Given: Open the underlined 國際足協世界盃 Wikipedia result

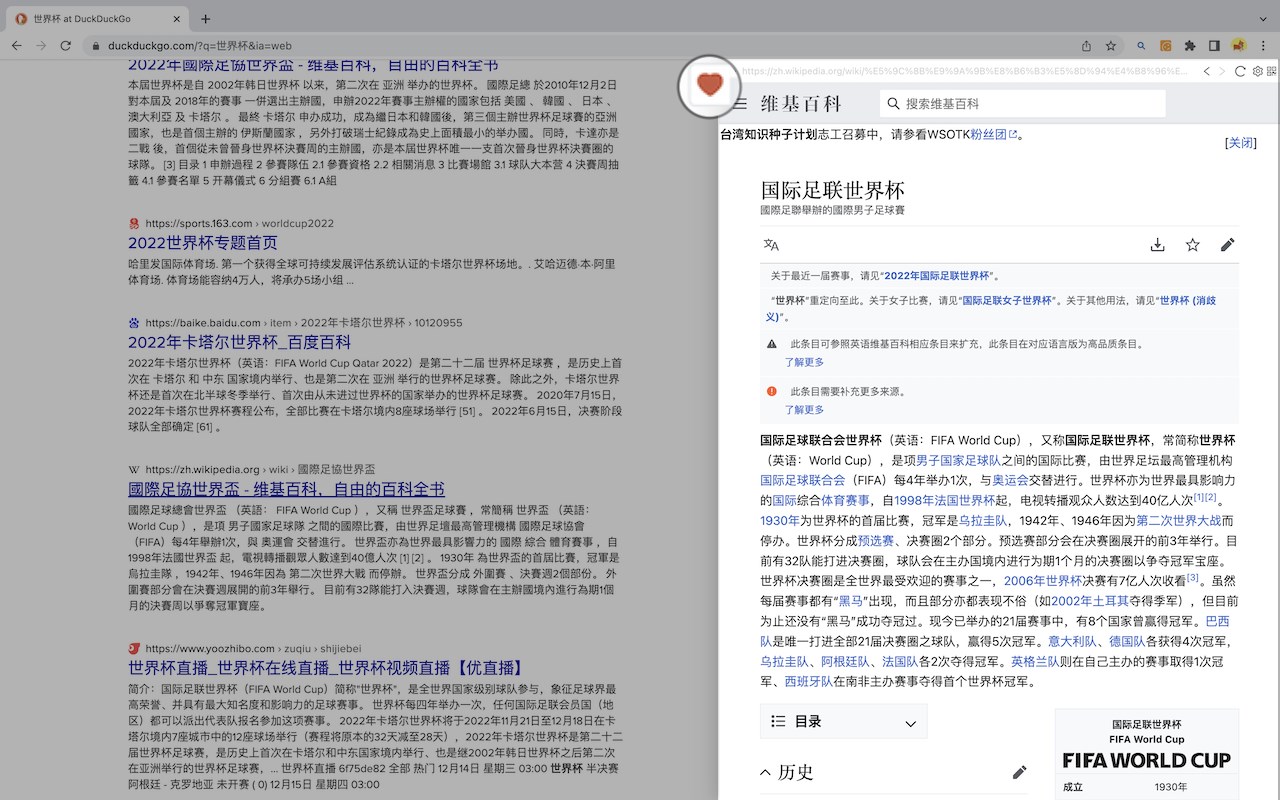Looking at the screenshot, I should click(x=286, y=489).
